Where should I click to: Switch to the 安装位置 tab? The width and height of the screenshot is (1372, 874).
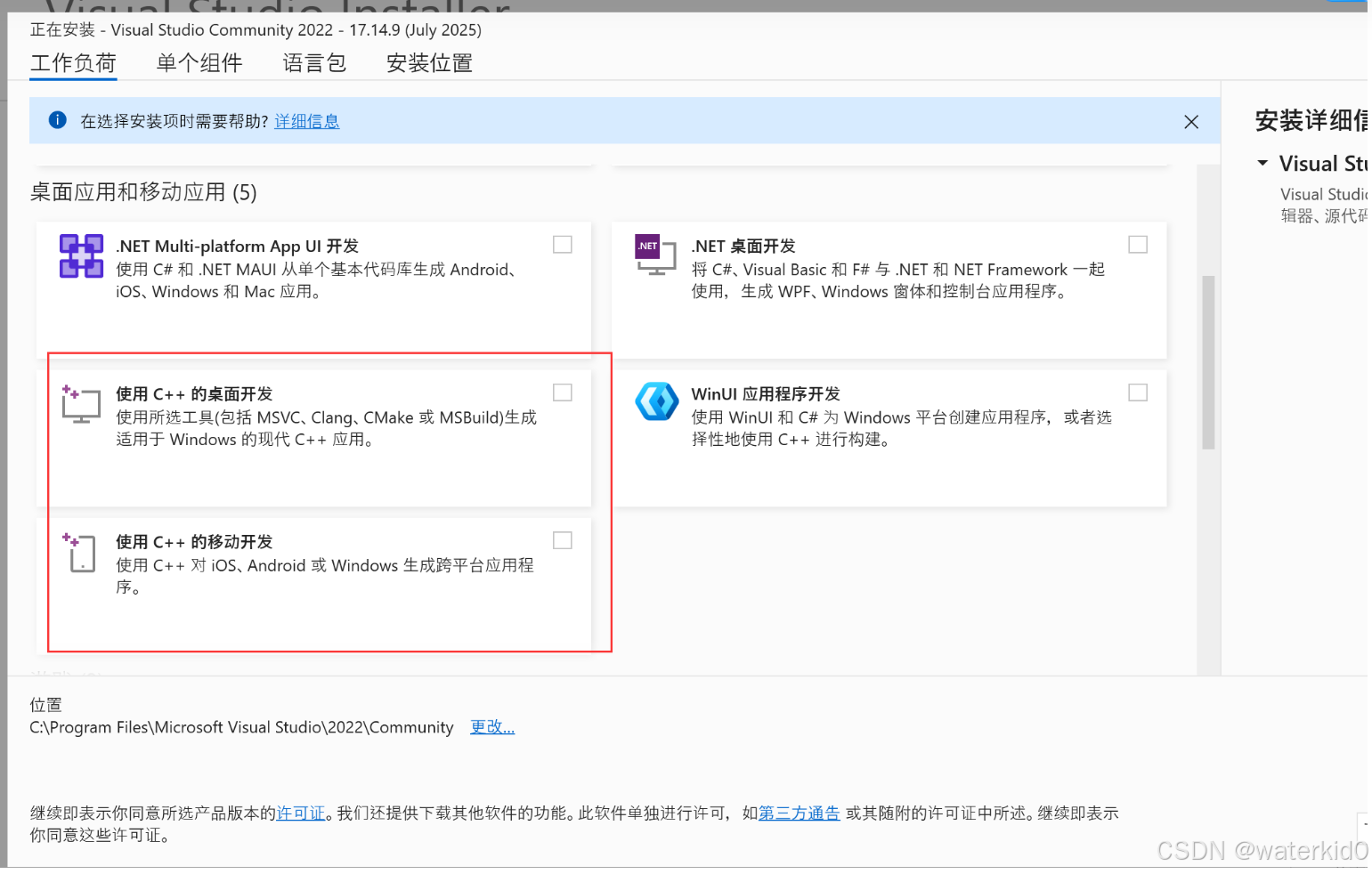click(x=429, y=63)
